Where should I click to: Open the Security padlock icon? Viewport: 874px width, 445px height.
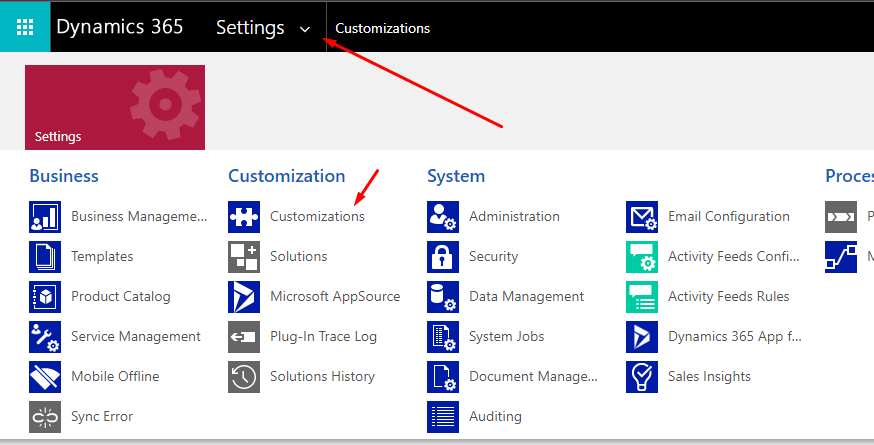(x=443, y=257)
